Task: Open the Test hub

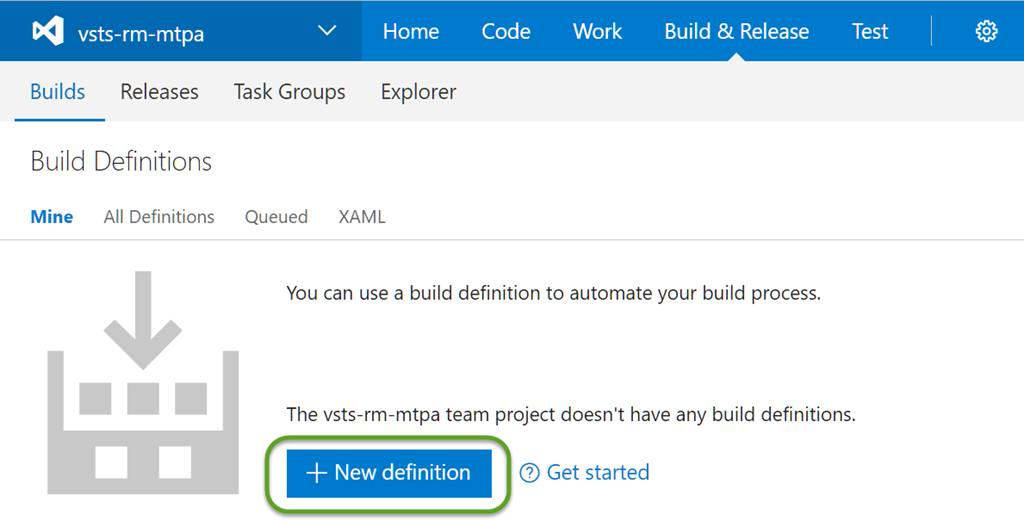Action: [870, 32]
